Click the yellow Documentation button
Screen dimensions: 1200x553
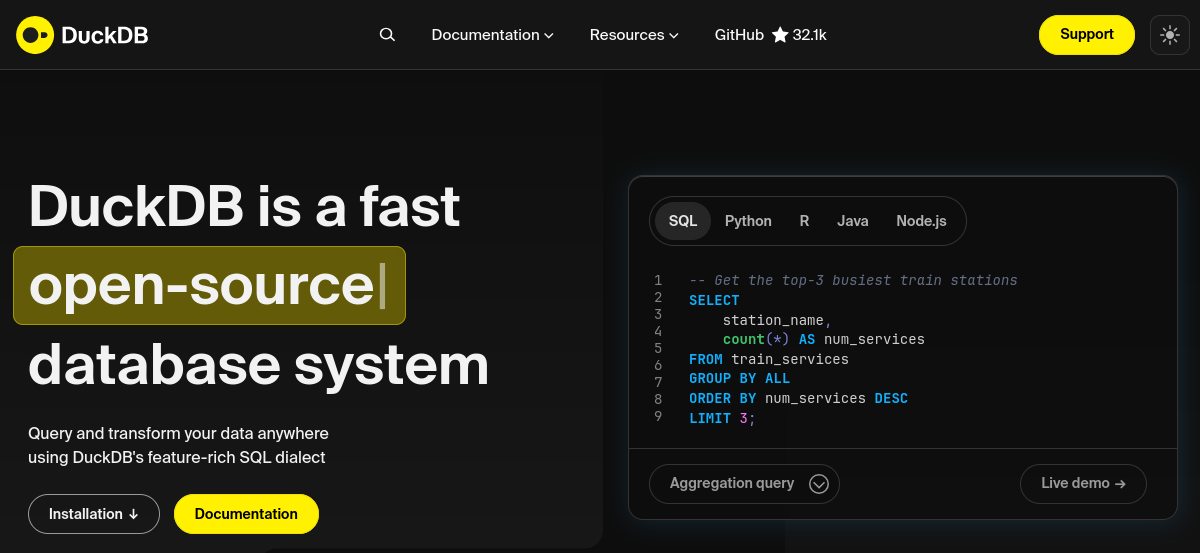pos(246,514)
